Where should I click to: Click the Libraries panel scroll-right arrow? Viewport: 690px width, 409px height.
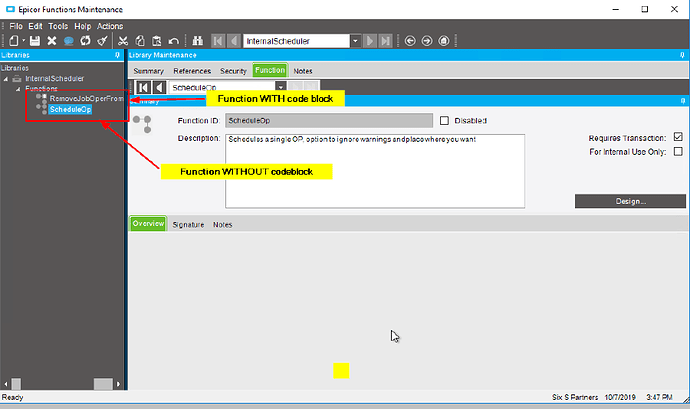coord(118,384)
